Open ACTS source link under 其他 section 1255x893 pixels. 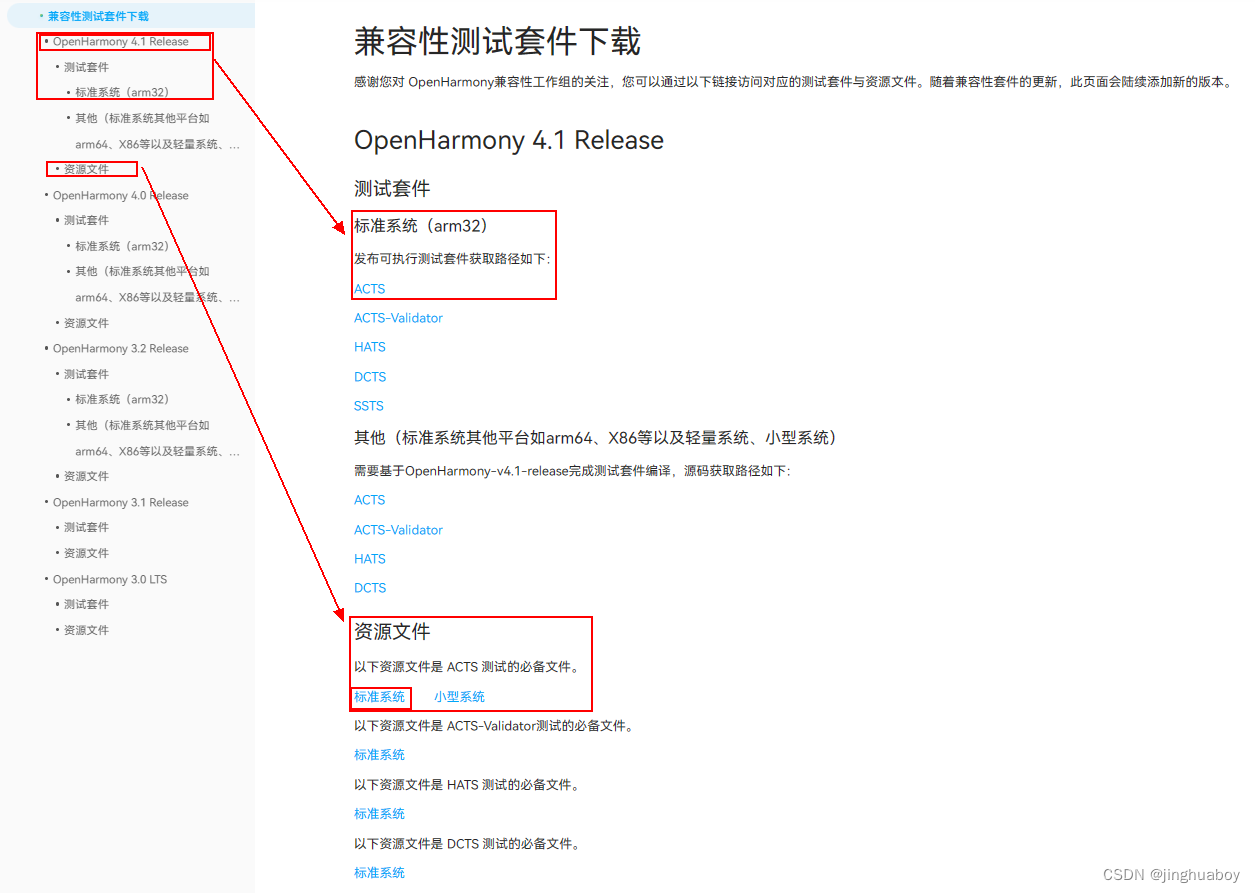369,500
